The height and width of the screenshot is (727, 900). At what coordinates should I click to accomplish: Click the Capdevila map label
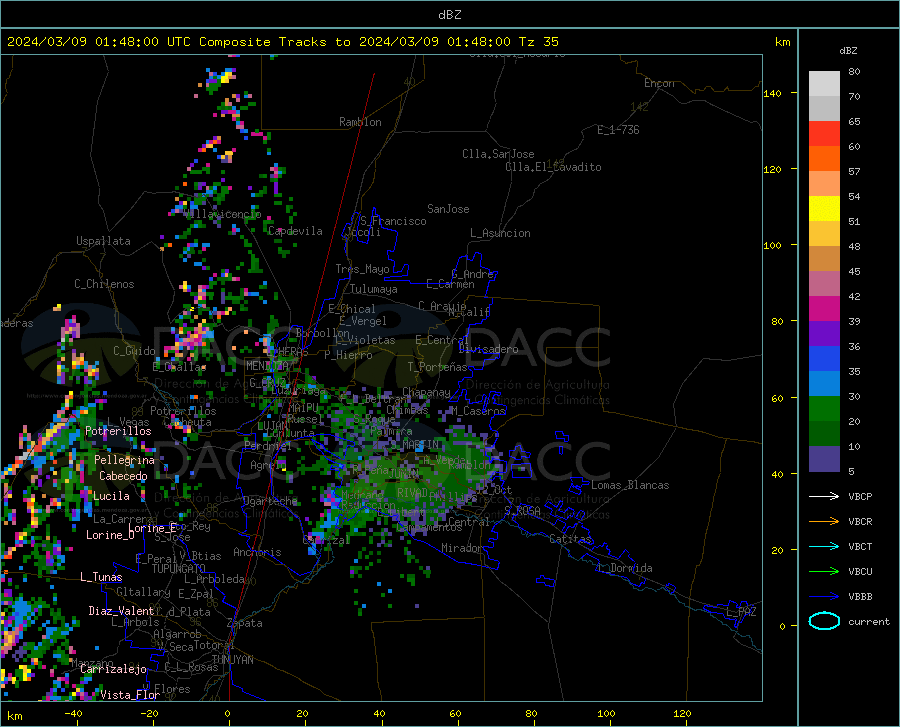[295, 231]
